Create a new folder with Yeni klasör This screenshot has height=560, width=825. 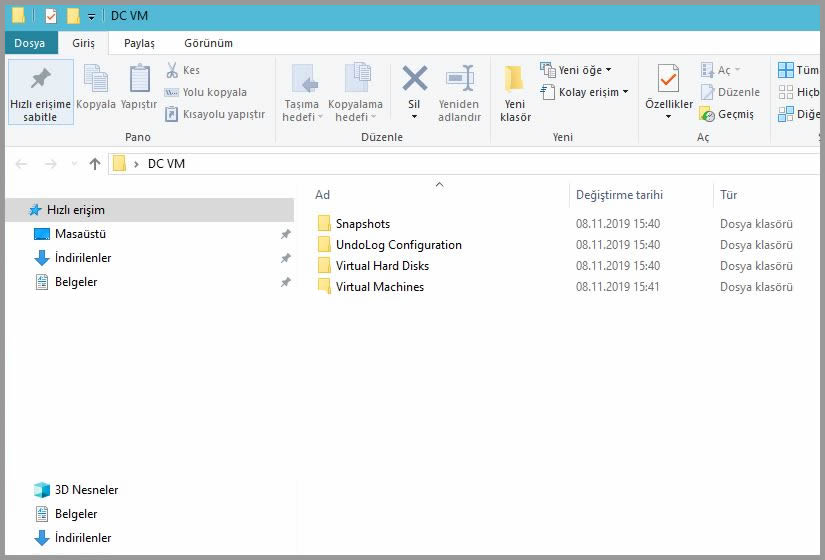tap(515, 92)
